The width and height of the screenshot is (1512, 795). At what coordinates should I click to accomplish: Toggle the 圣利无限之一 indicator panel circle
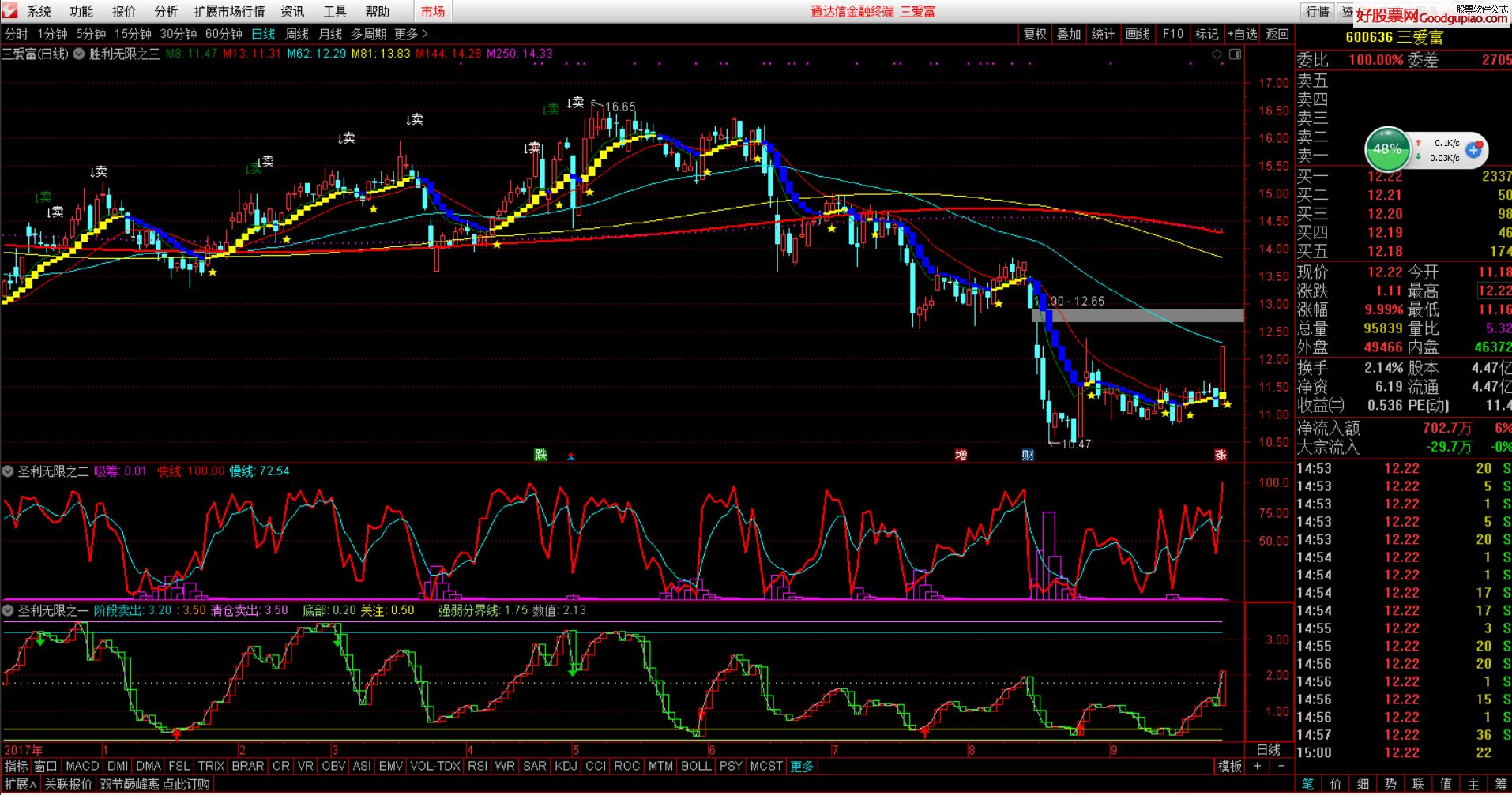9,610
